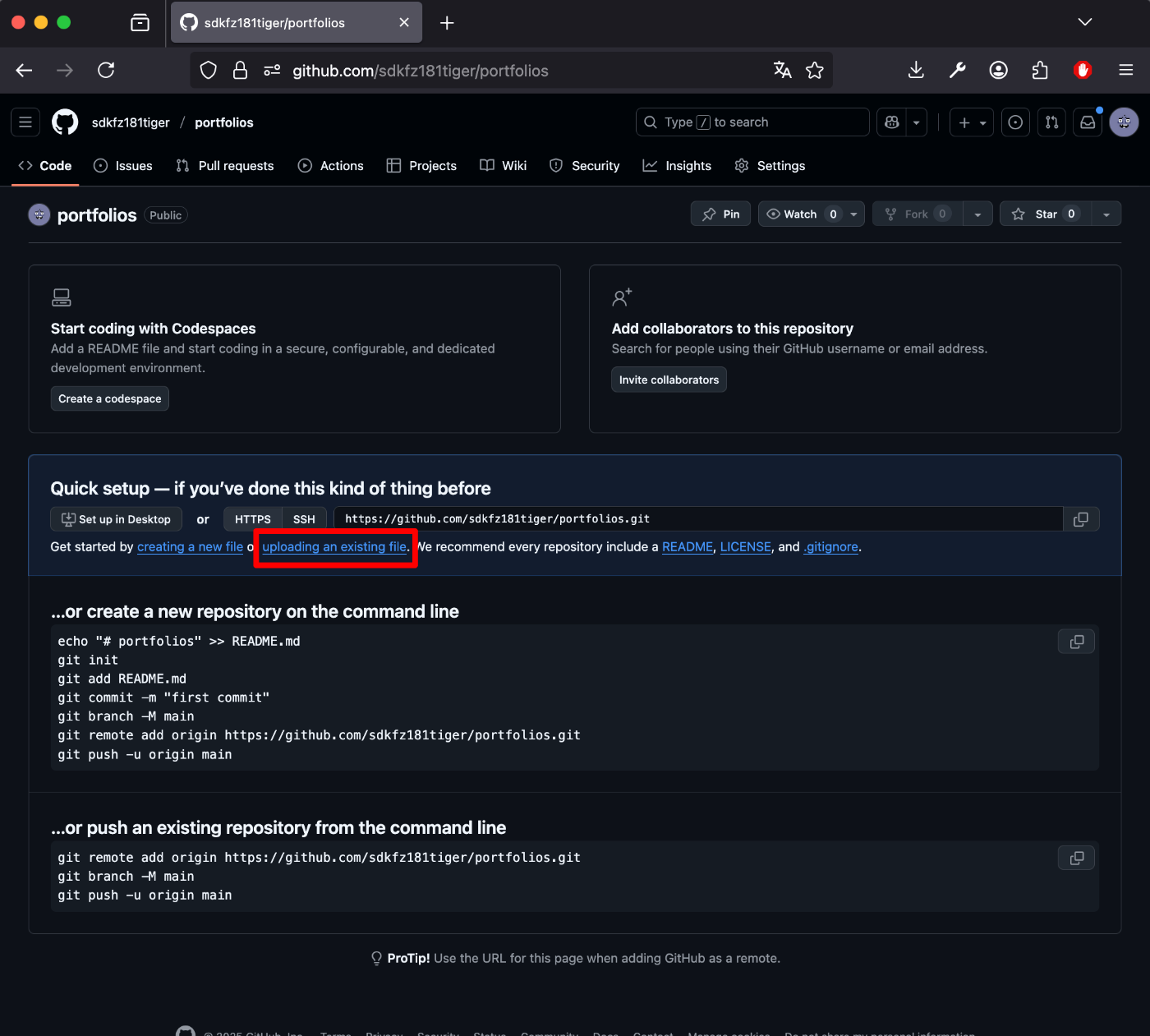Close the sdkfz181tiger/portfolios tab

click(404, 23)
